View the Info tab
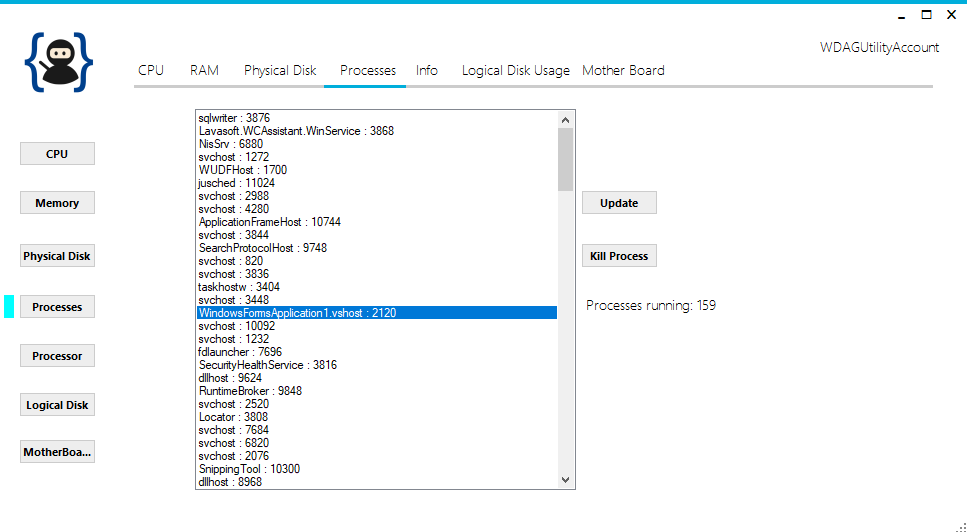Screen dimensions: 967x532 click(427, 70)
